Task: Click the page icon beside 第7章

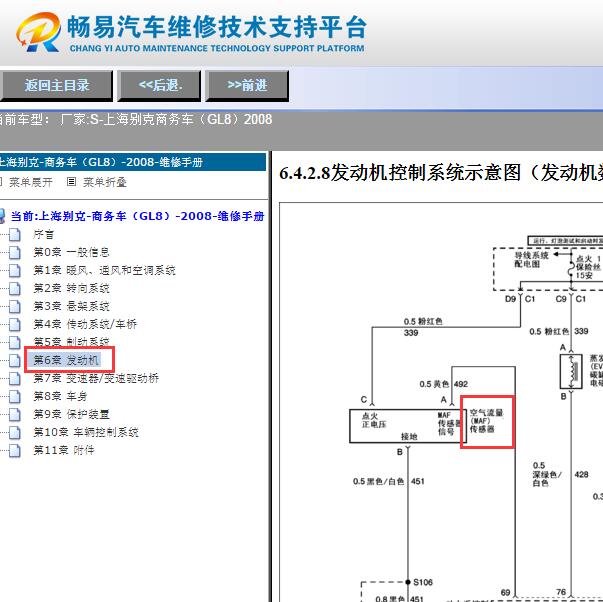Action: [15, 378]
